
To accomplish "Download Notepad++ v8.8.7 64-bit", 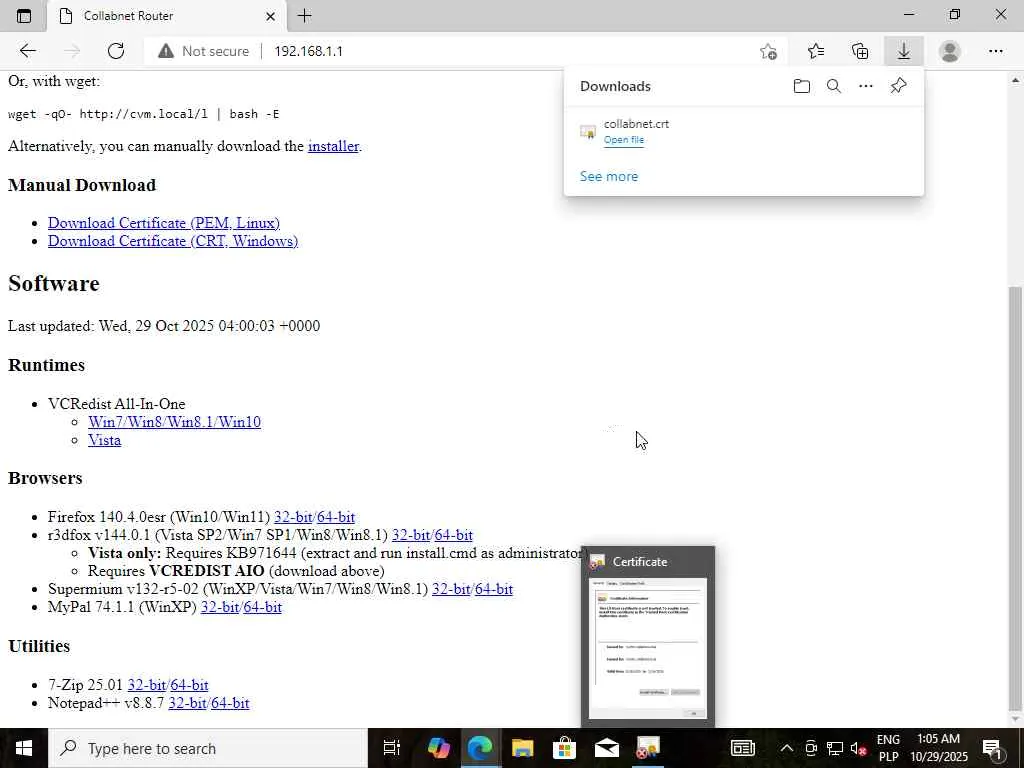I will 230,703.
